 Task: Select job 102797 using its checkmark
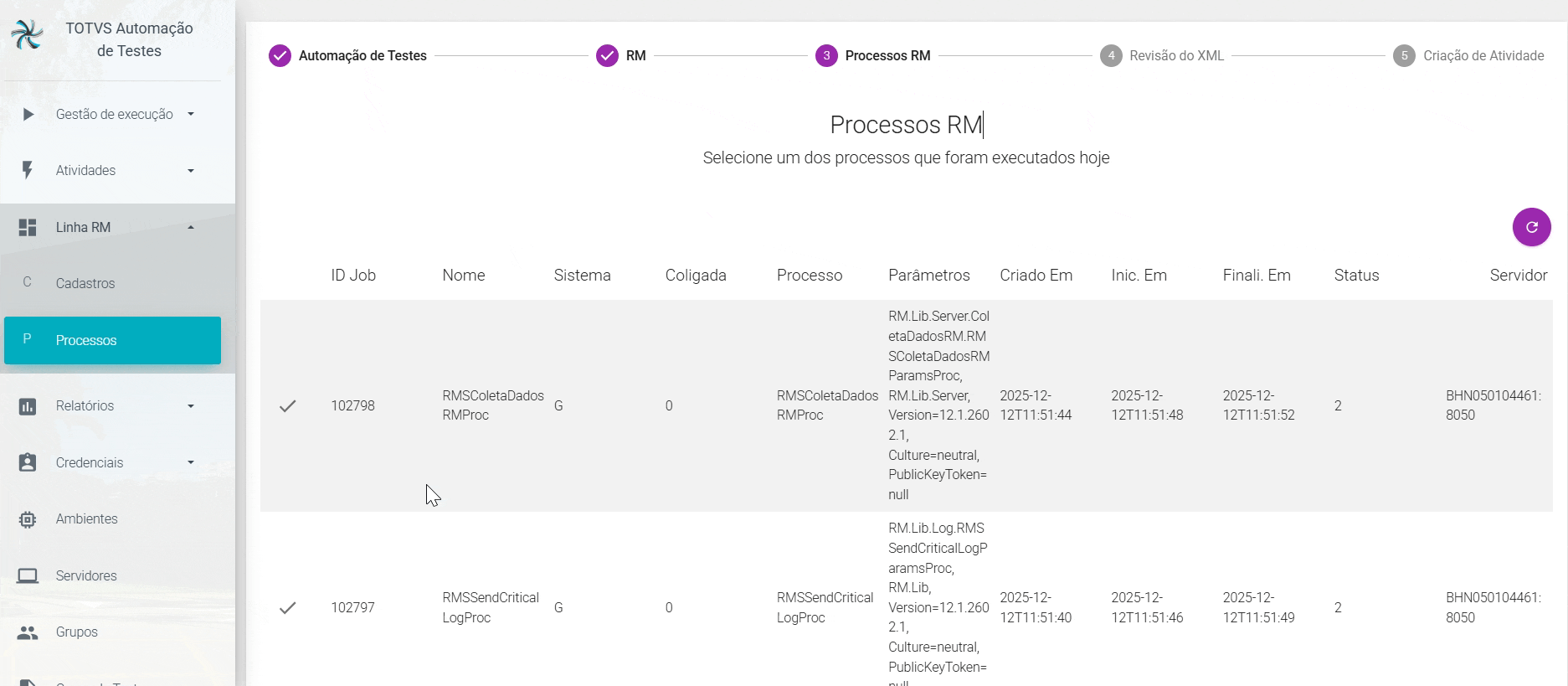tap(287, 608)
